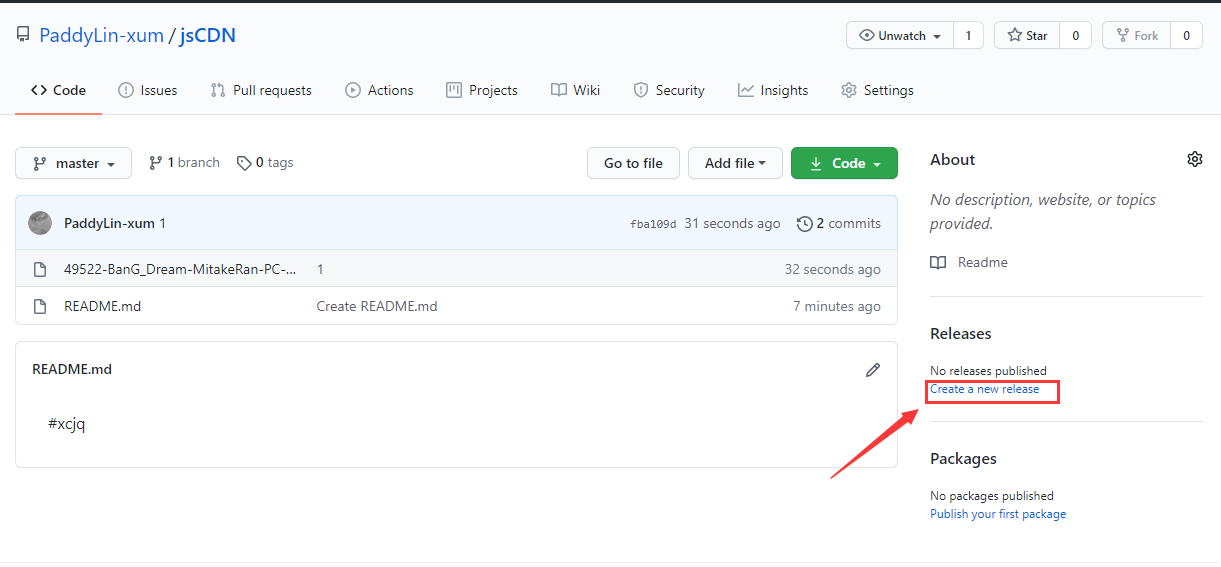
Task: Switch to the Code tab
Action: [58, 90]
